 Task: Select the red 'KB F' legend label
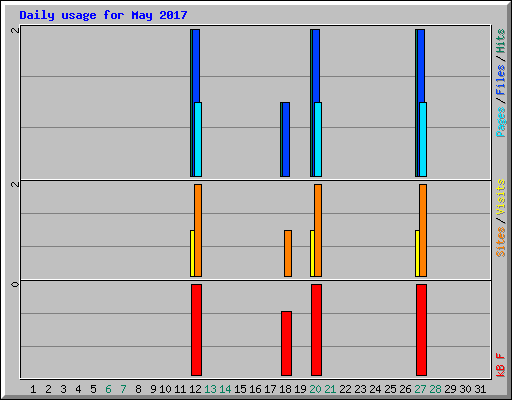point(501,365)
